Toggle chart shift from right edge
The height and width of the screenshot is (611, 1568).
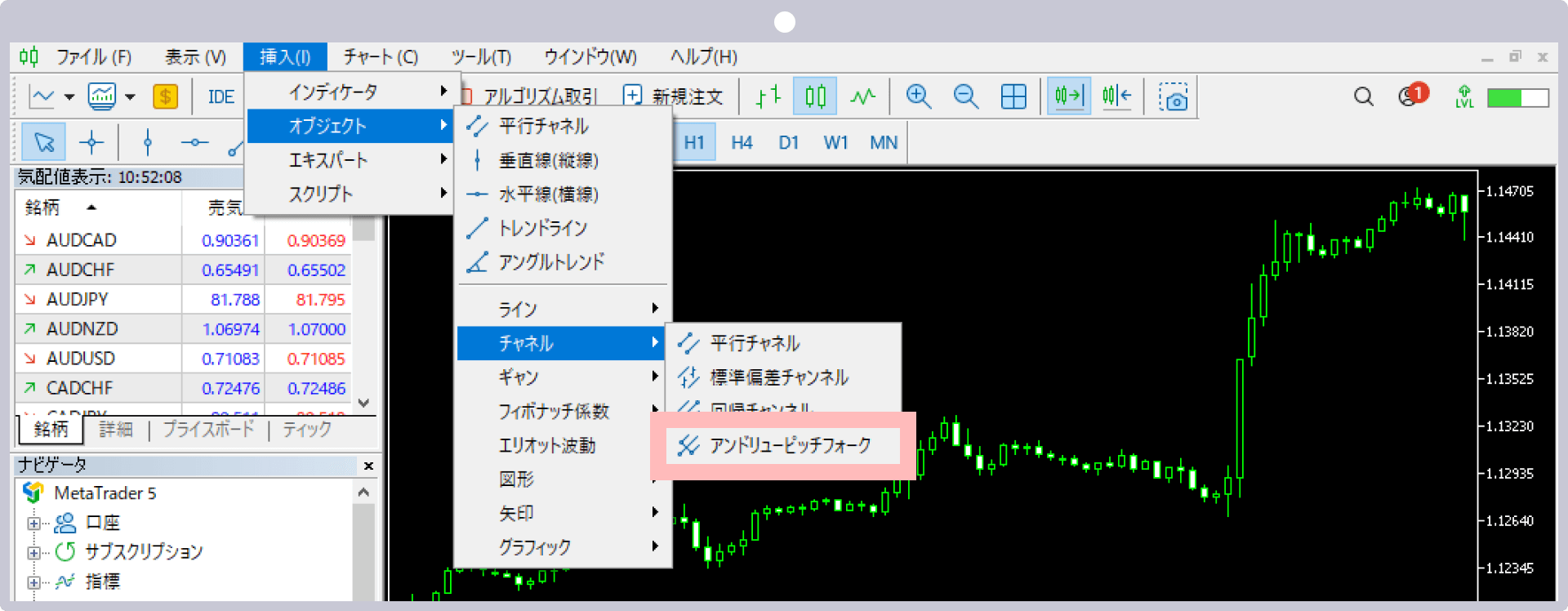tap(1116, 96)
